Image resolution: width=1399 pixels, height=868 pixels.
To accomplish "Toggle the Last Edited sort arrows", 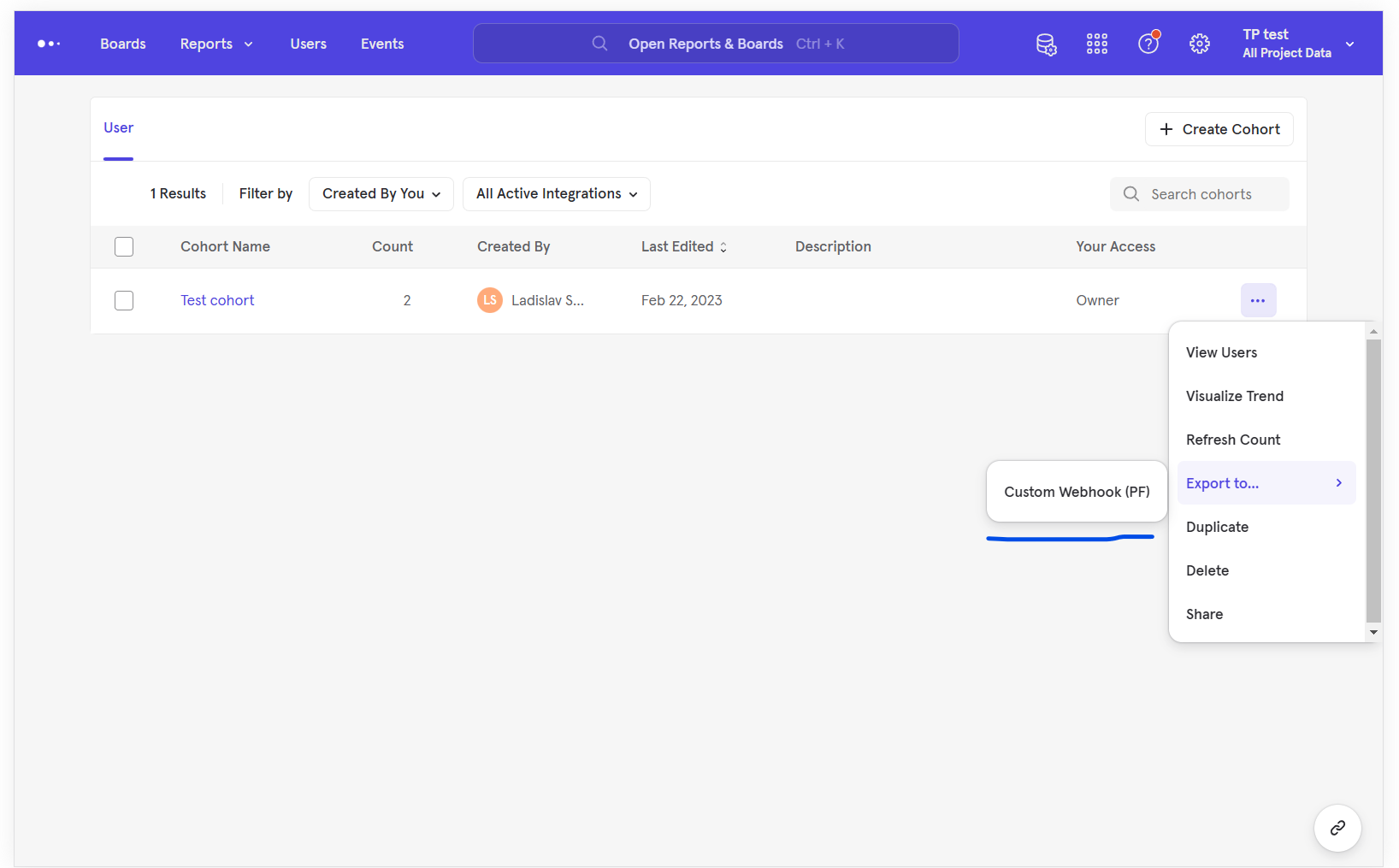I will point(723,246).
